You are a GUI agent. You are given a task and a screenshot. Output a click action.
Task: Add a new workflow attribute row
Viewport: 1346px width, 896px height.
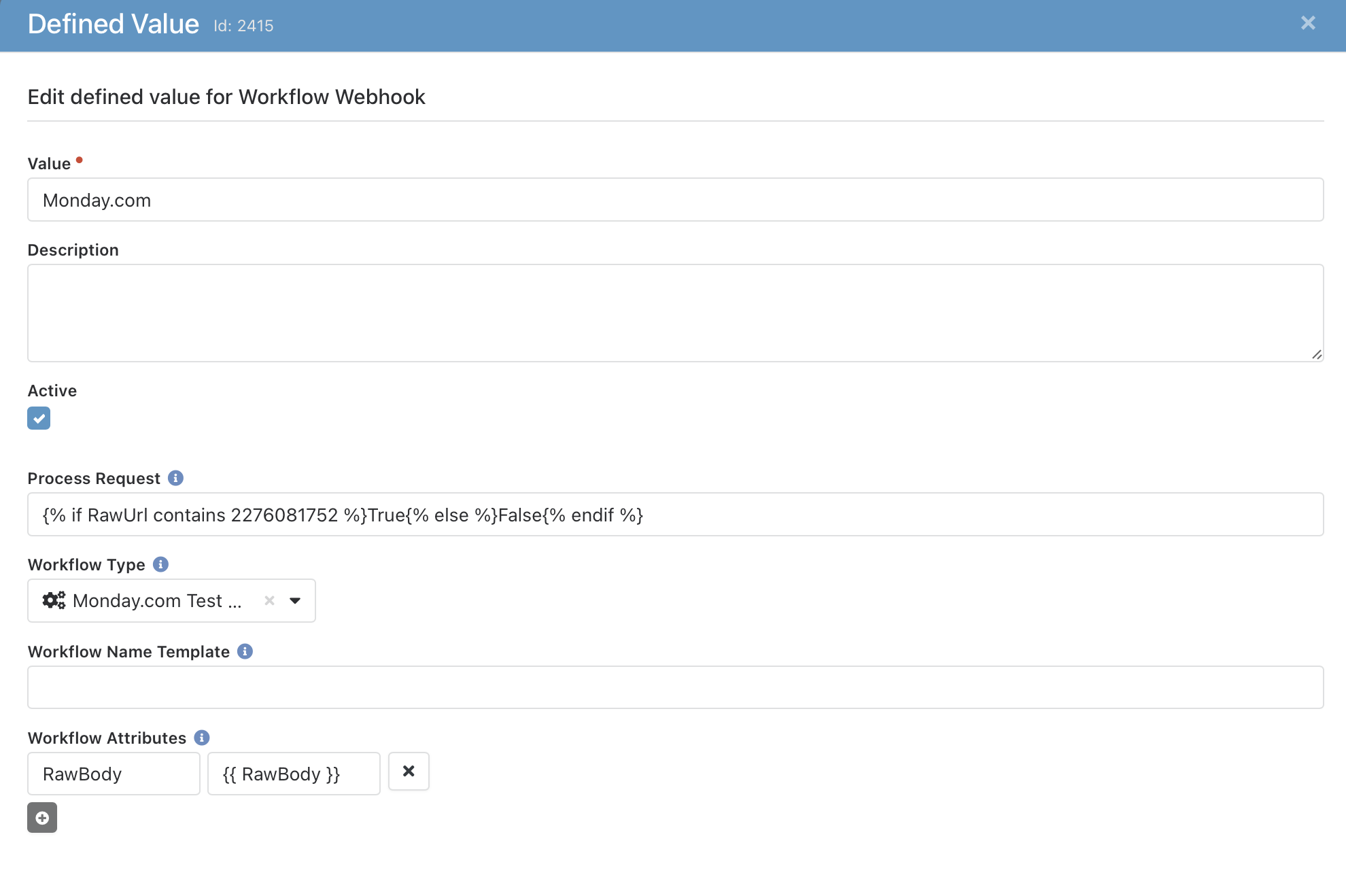[x=42, y=817]
